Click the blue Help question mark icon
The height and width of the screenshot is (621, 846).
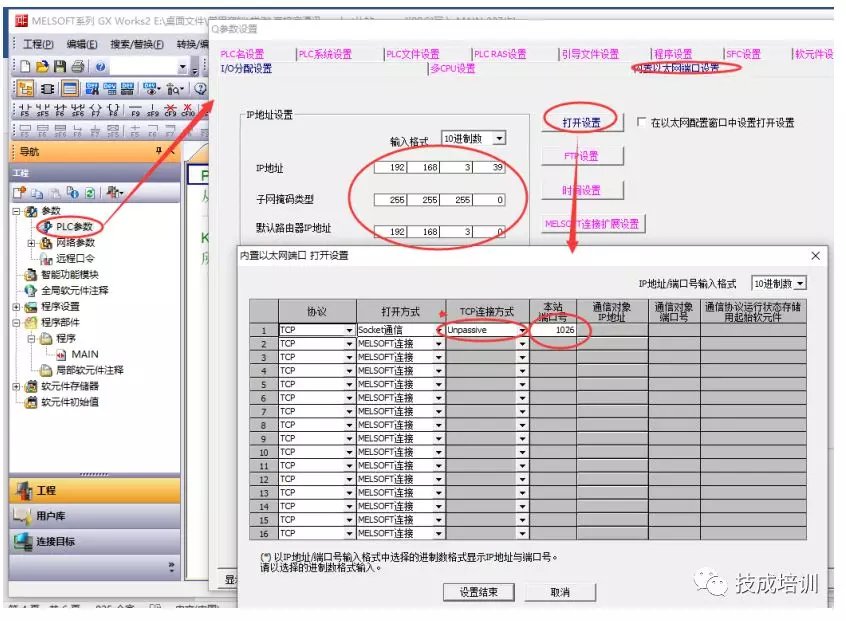pyautogui.click(x=101, y=66)
